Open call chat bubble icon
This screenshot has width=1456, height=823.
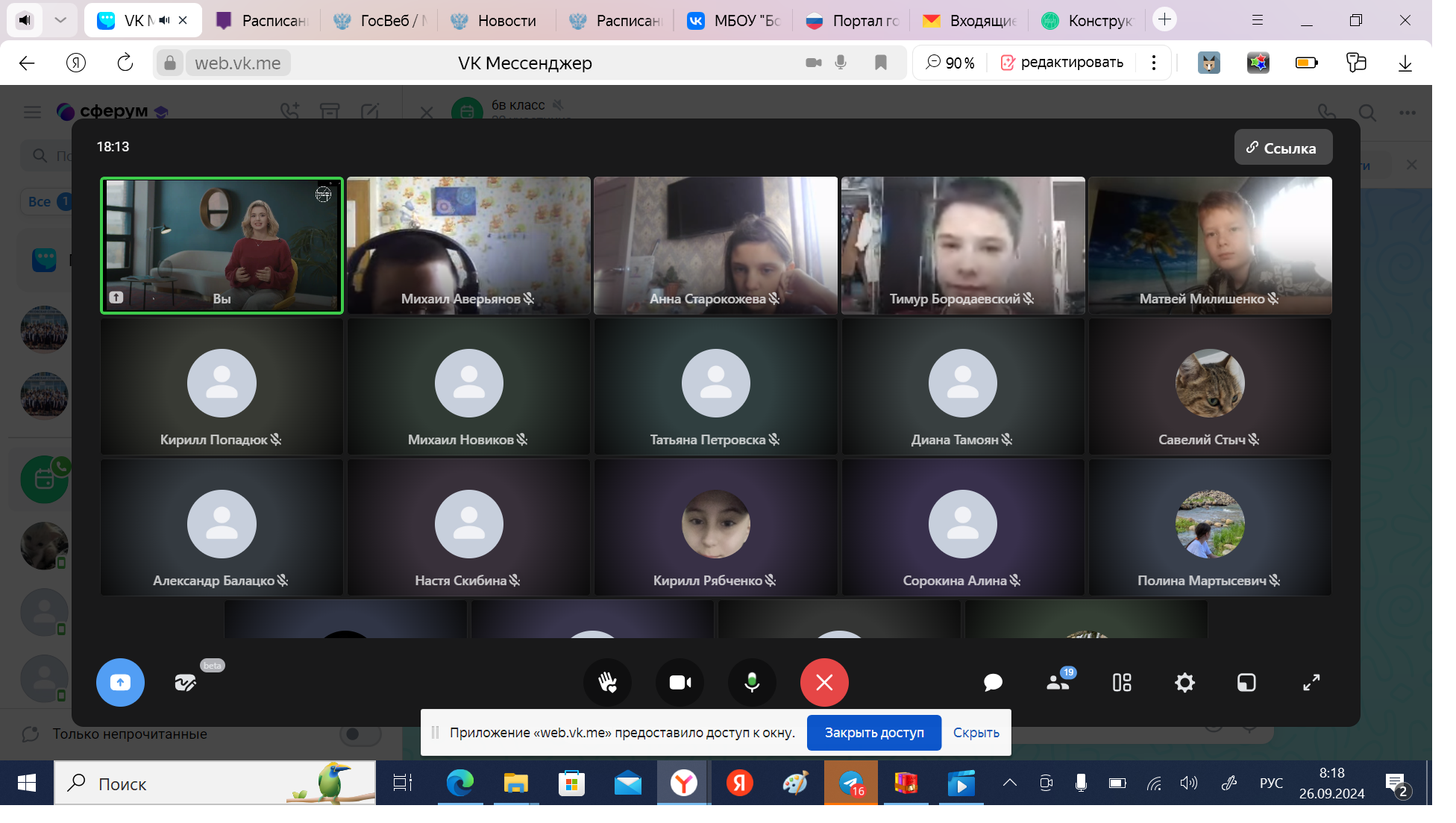[993, 682]
